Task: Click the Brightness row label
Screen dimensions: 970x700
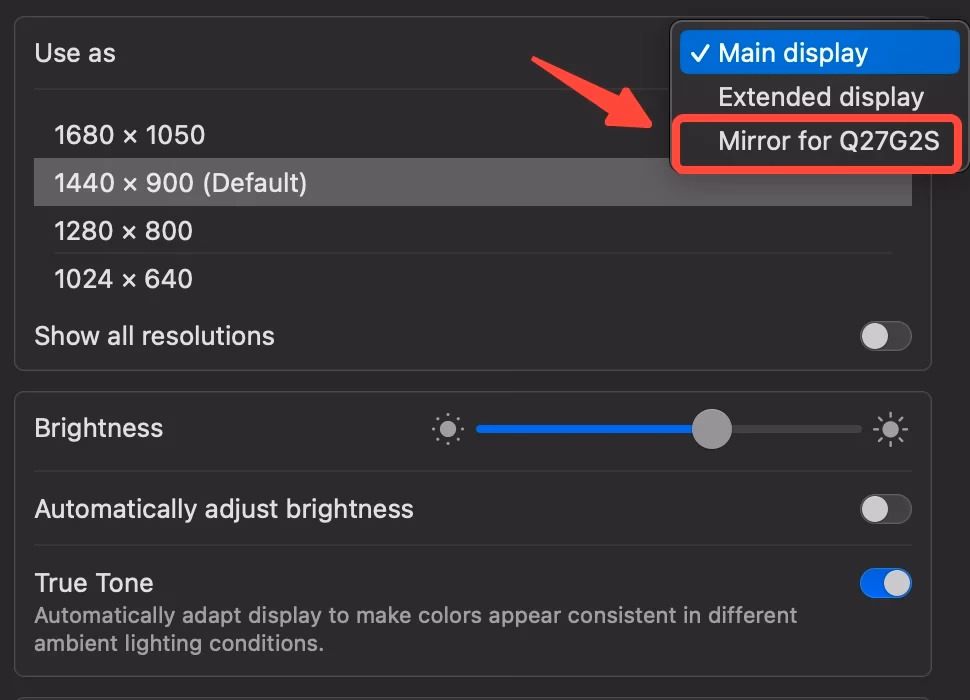Action: (98, 429)
